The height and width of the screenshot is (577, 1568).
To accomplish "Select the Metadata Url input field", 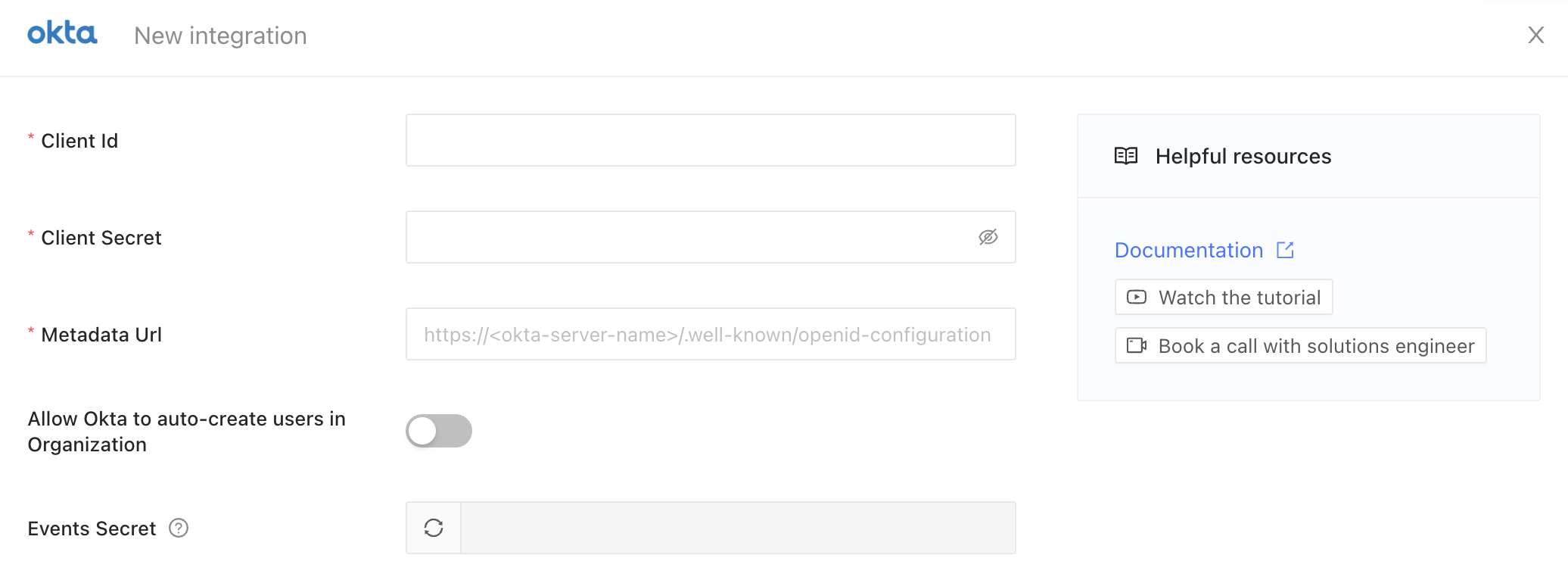I will click(x=711, y=334).
